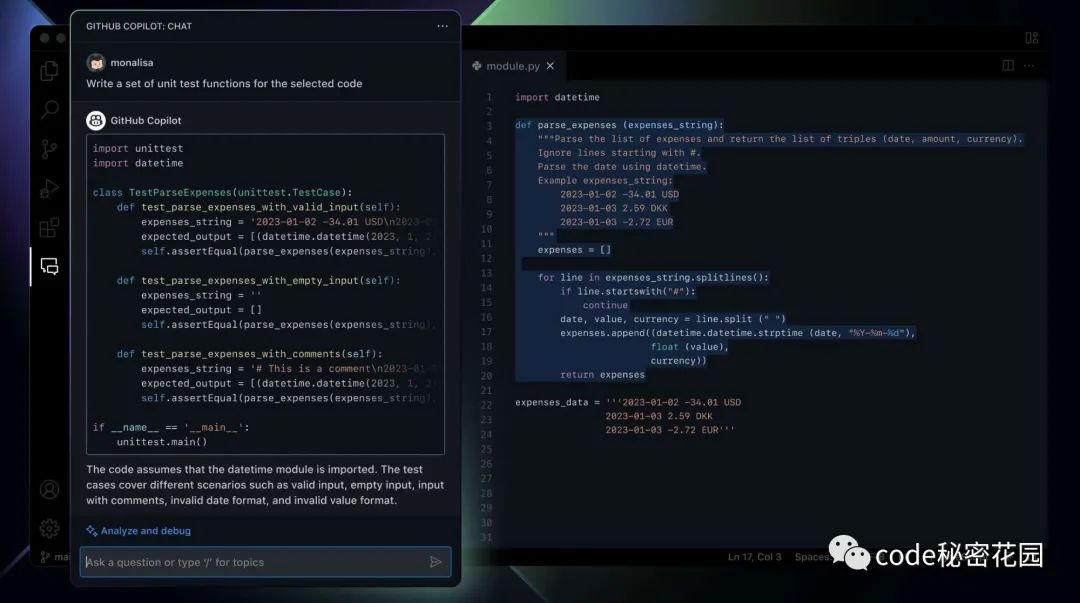Open the editor more actions ellipsis
This screenshot has width=1080, height=603.
[1029, 65]
